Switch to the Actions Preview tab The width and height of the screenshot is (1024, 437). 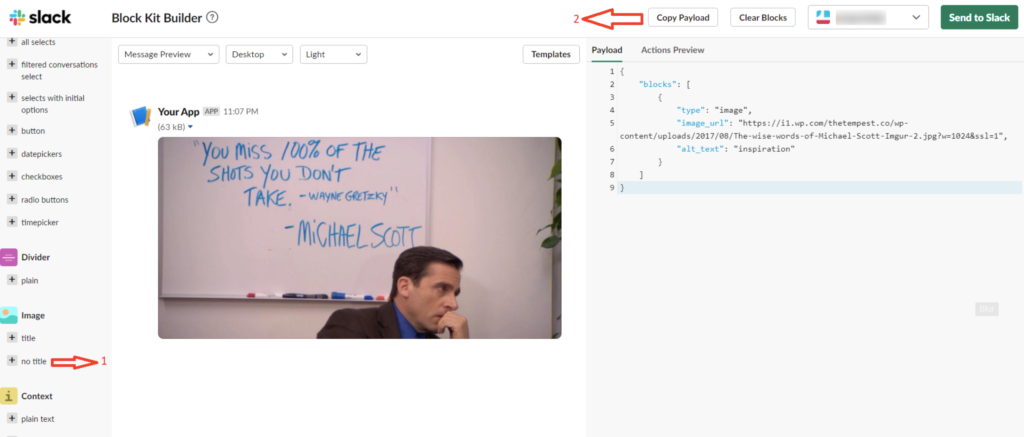point(672,50)
